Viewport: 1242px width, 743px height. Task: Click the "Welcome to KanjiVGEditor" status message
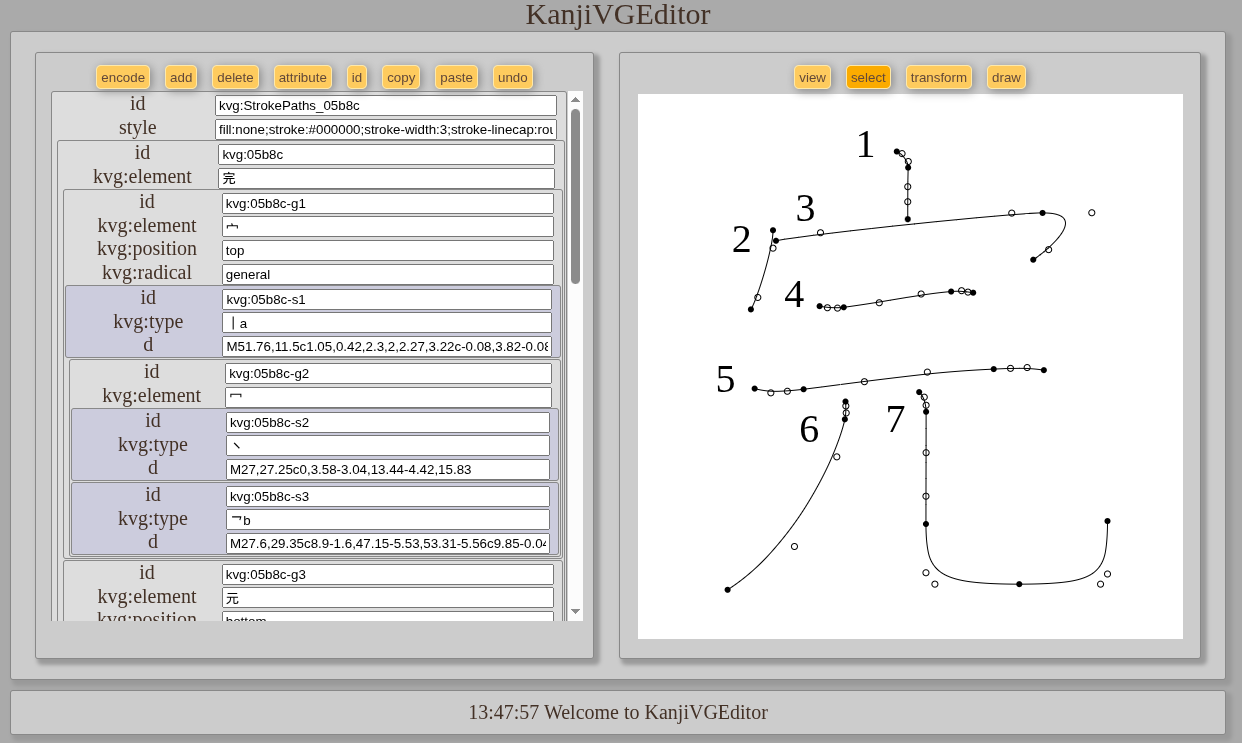(x=656, y=712)
